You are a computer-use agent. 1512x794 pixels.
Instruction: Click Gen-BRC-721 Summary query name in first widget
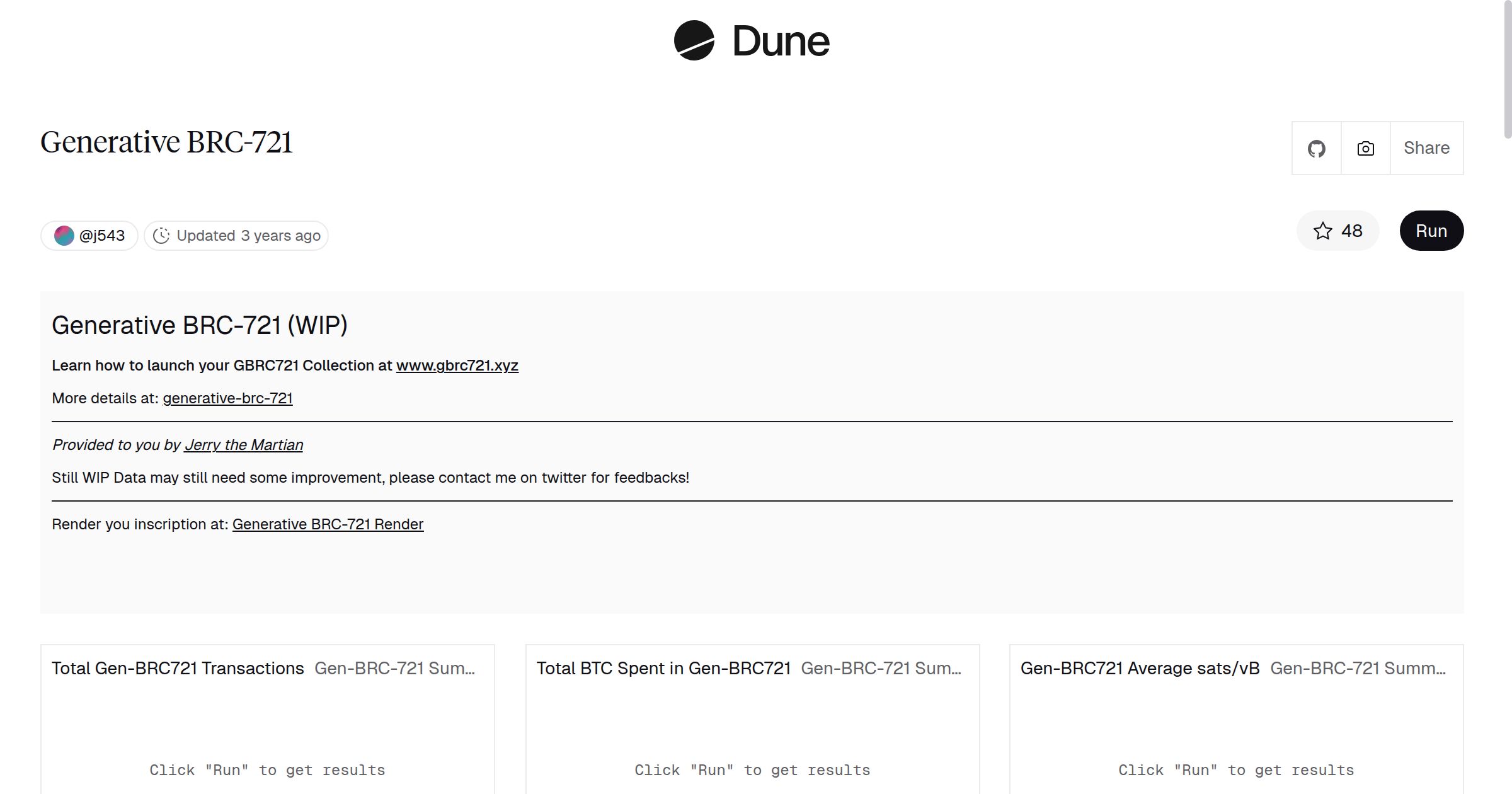[394, 669]
